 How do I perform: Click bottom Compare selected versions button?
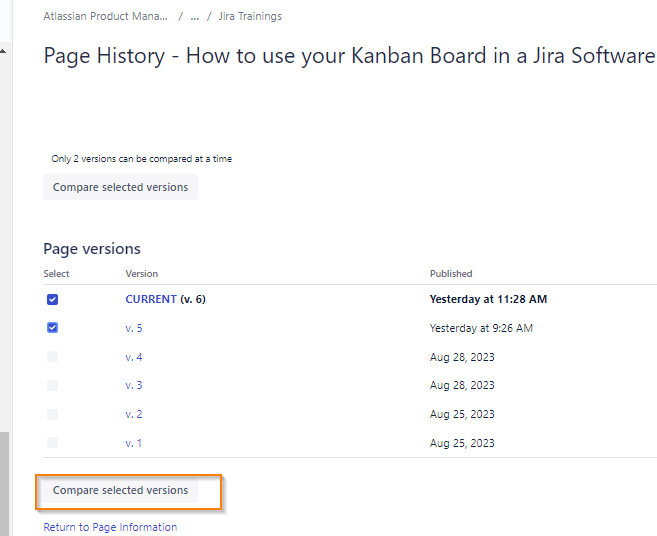click(120, 490)
